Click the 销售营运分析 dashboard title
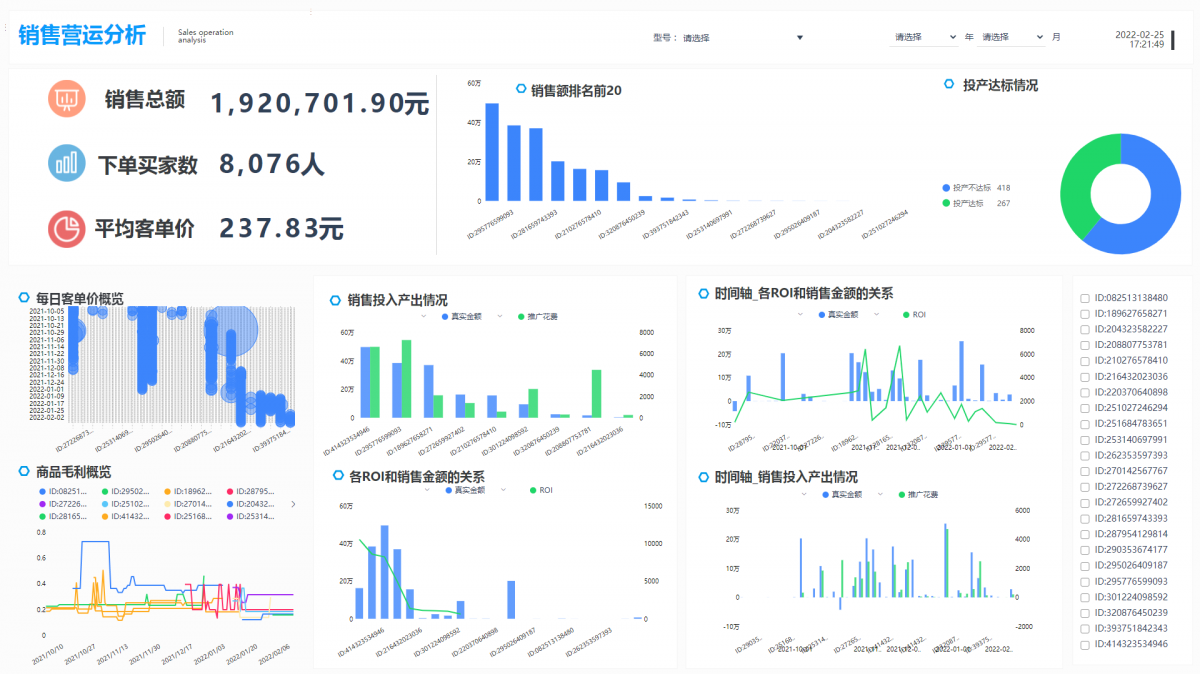 (82, 35)
